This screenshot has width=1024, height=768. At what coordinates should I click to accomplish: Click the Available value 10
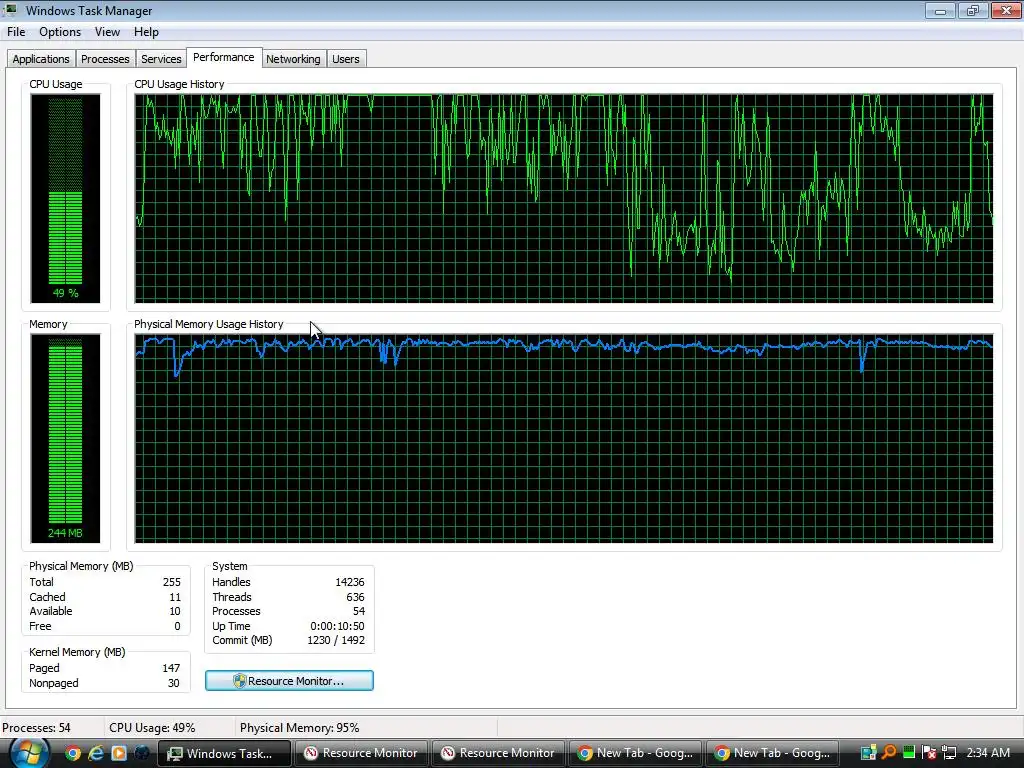pyautogui.click(x=175, y=611)
